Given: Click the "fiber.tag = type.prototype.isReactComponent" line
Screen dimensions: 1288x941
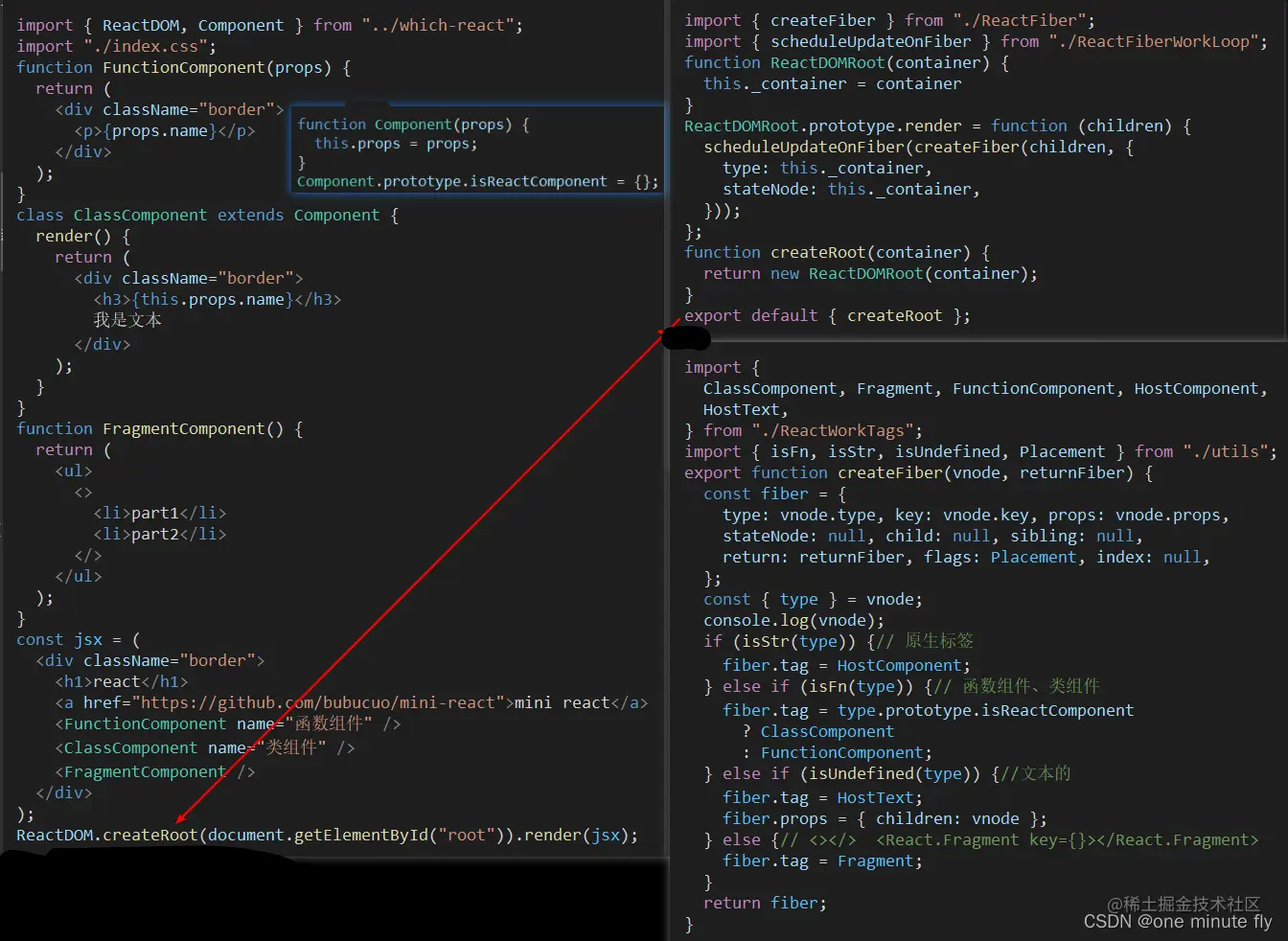Looking at the screenshot, I should (928, 710).
